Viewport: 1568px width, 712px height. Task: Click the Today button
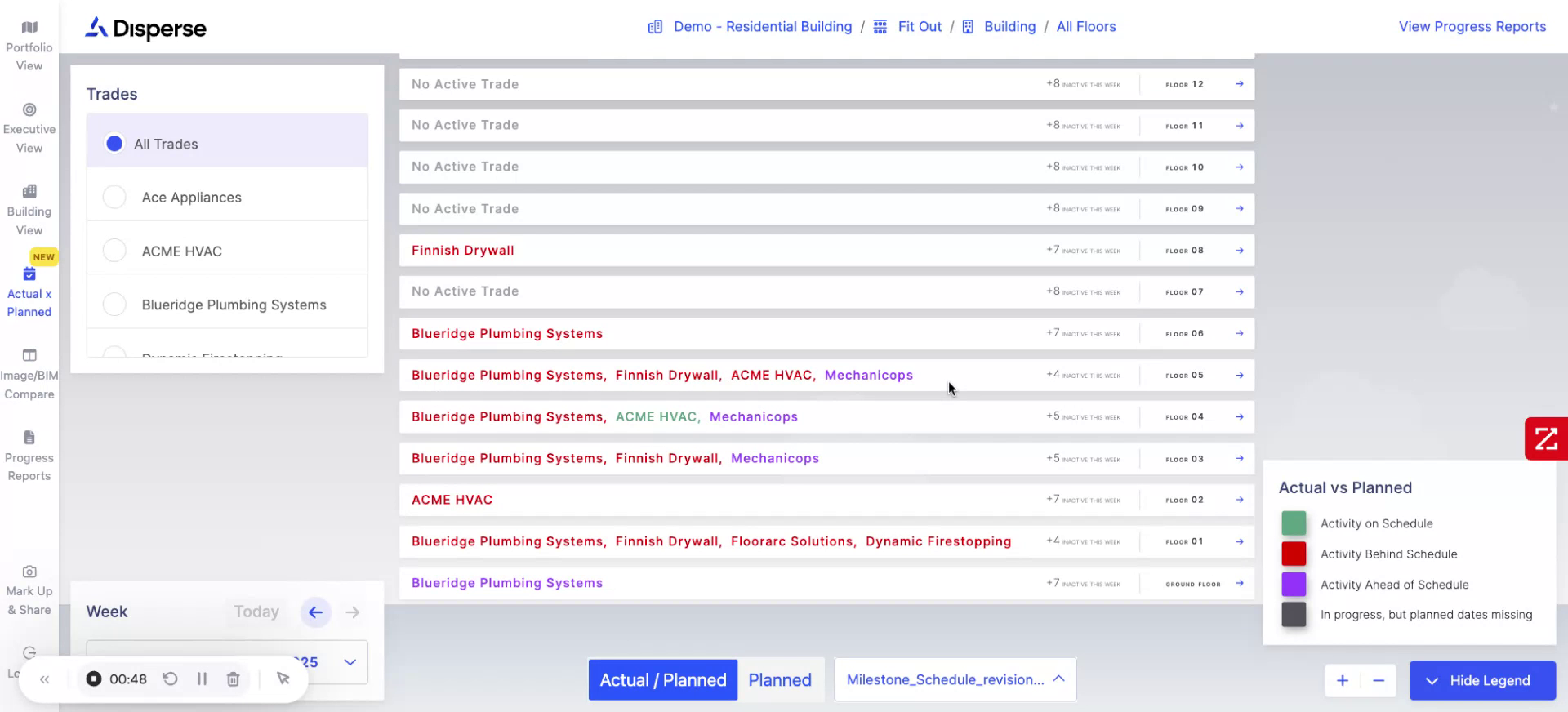(256, 612)
